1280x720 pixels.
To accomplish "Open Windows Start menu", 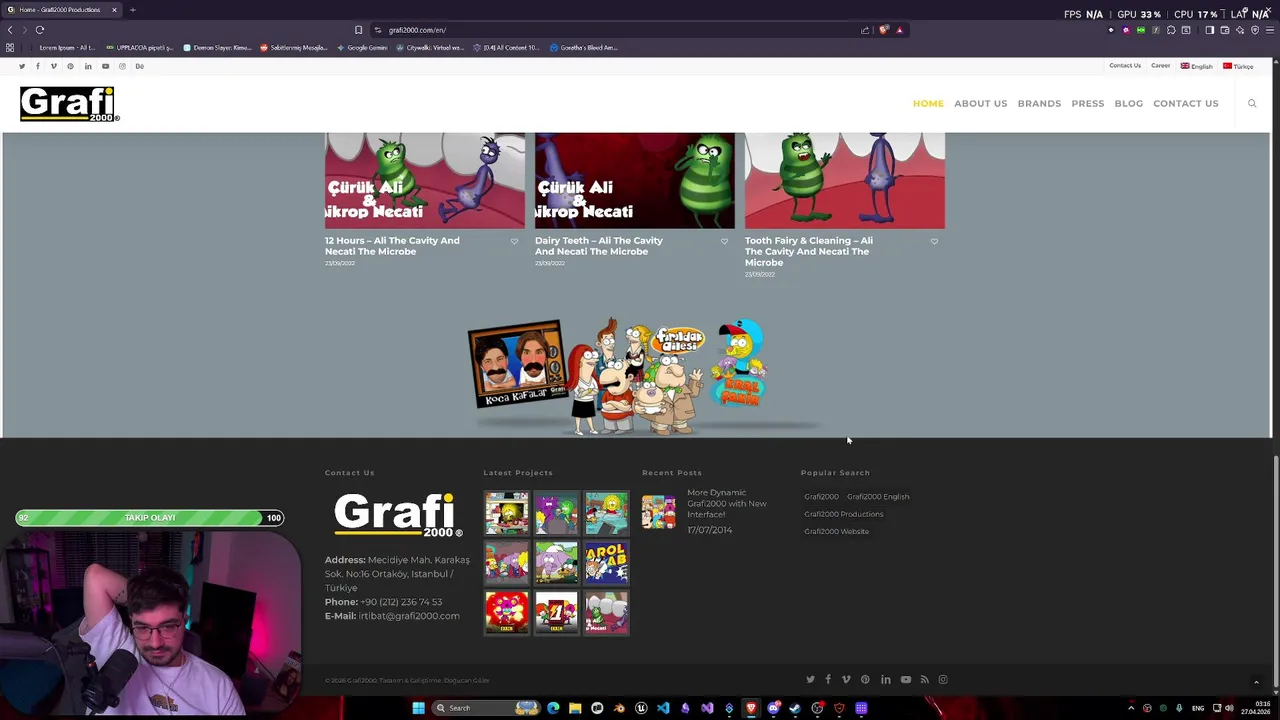I will [x=418, y=708].
